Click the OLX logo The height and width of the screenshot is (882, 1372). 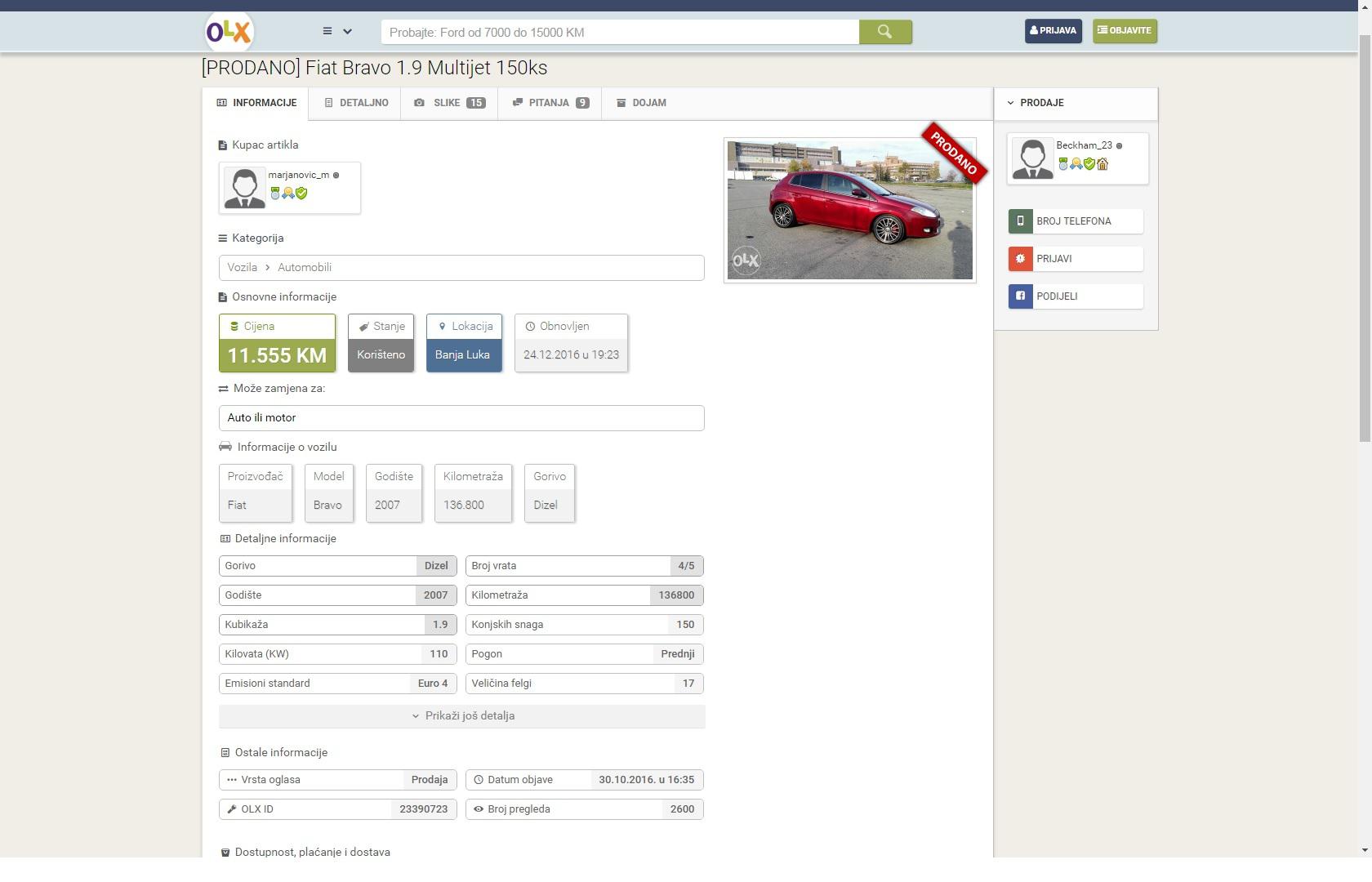coord(229,32)
